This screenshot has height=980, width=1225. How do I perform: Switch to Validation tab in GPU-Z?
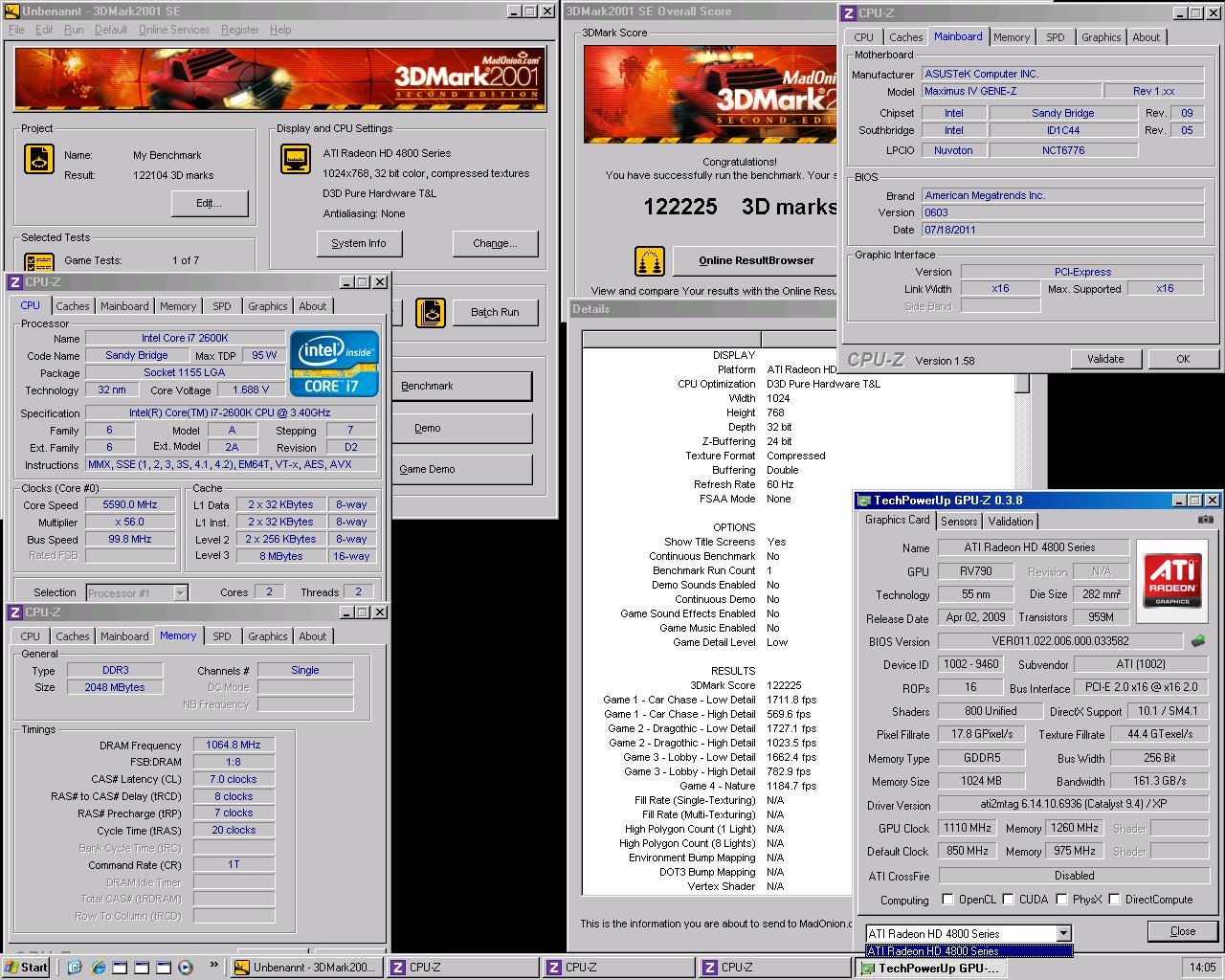(x=1011, y=522)
